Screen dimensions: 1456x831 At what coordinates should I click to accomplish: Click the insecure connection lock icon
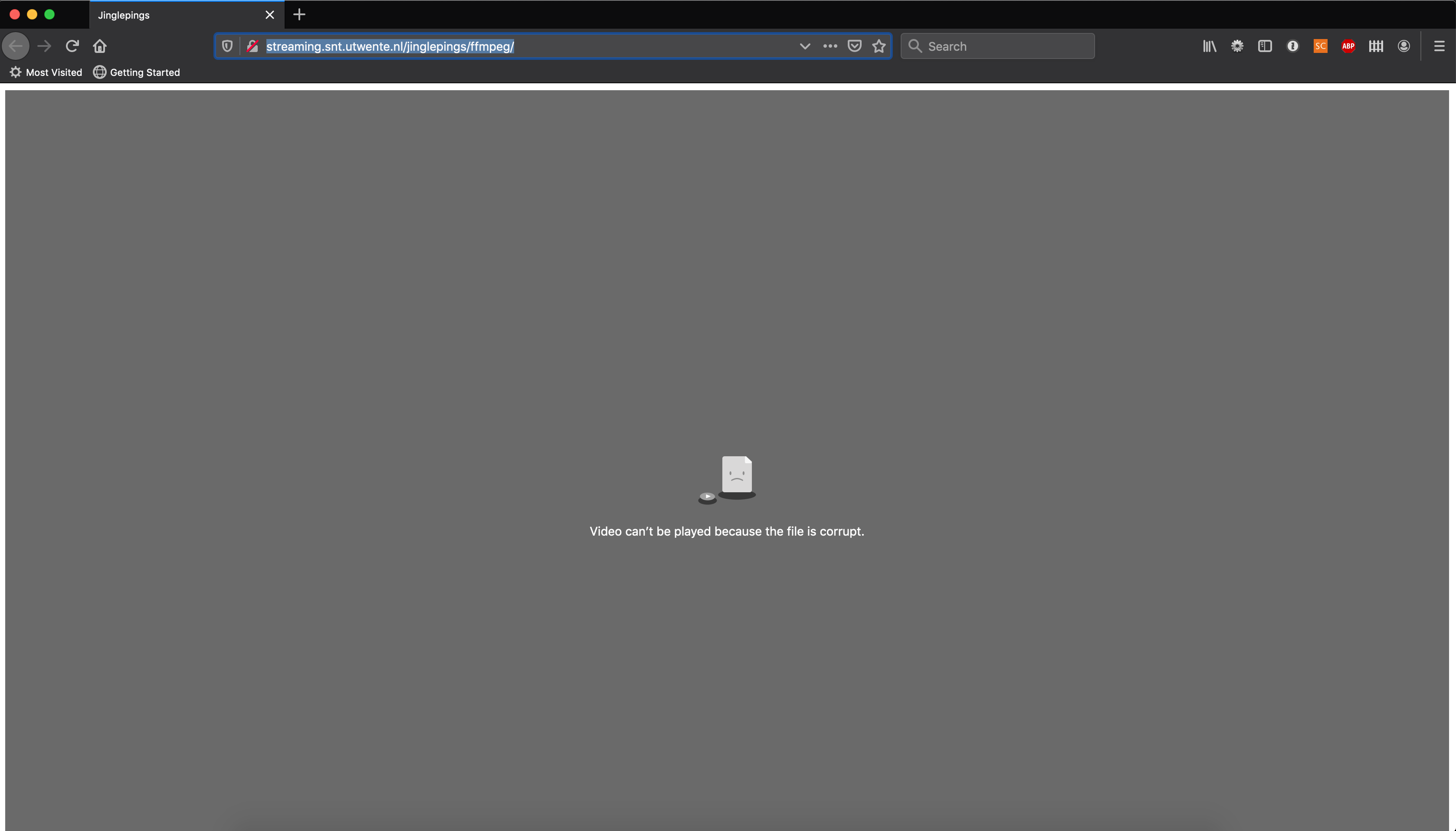coord(252,46)
